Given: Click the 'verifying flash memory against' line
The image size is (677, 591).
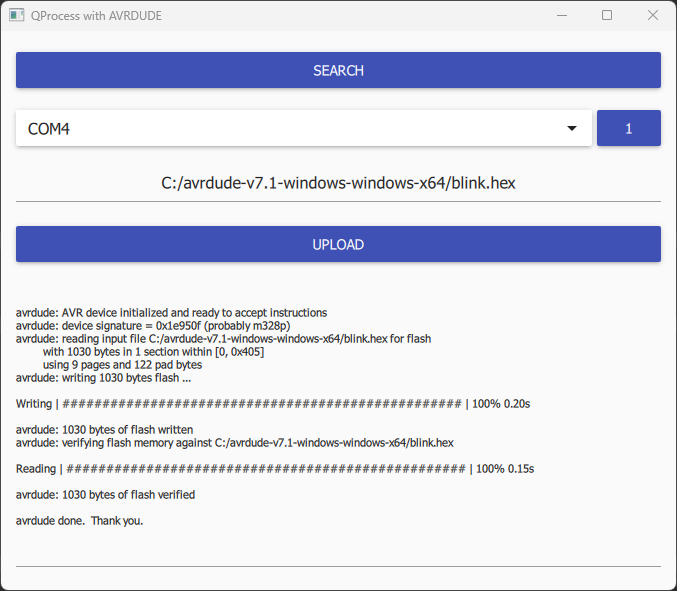Looking at the screenshot, I should (x=235, y=443).
